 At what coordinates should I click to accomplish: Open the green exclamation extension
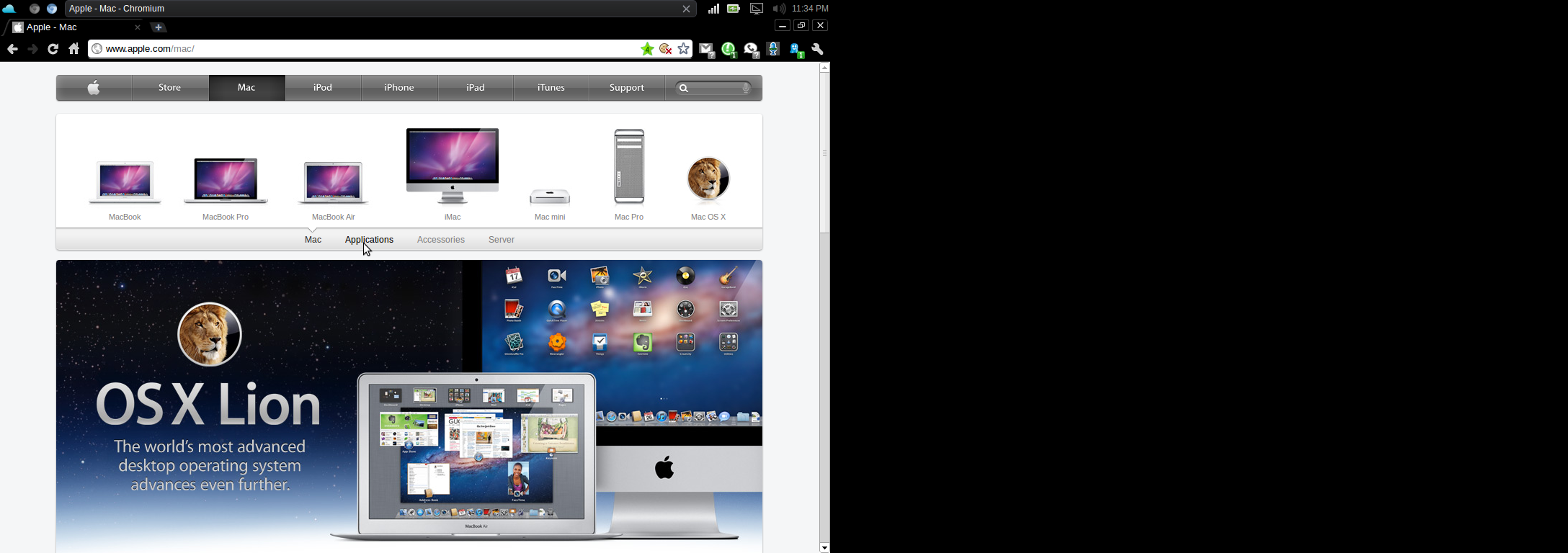(x=729, y=50)
